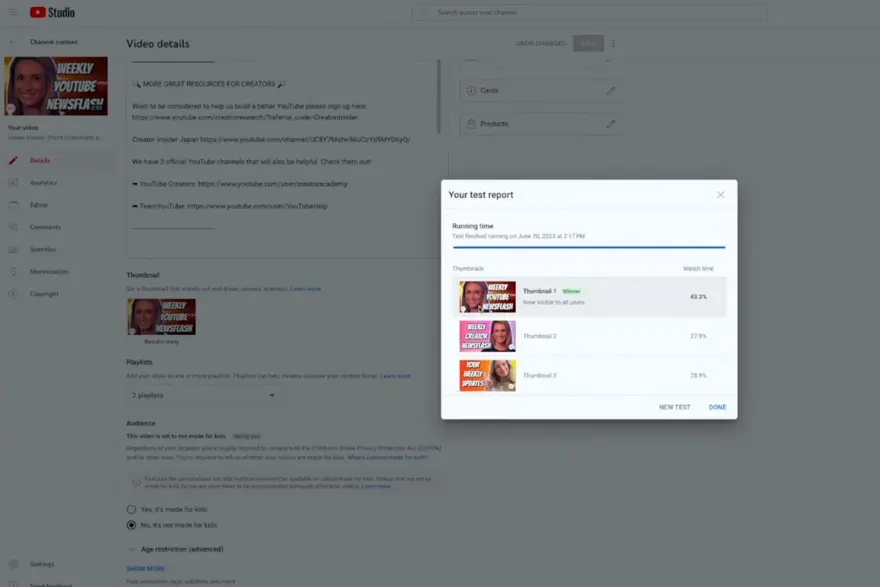Open the Comments sidebar icon
This screenshot has width=880, height=587.
(x=13, y=227)
